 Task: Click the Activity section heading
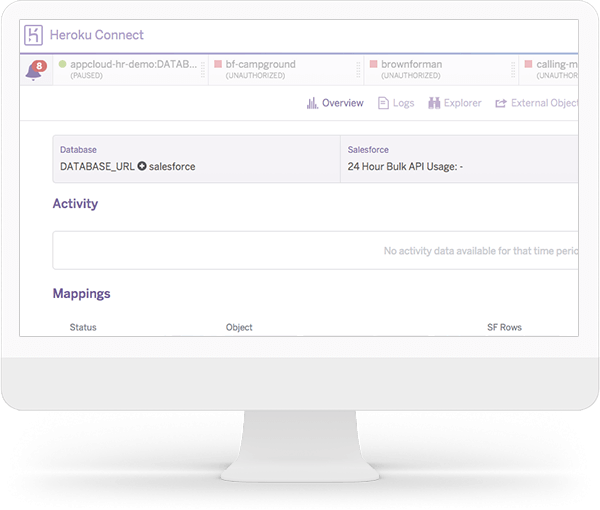pyautogui.click(x=75, y=204)
